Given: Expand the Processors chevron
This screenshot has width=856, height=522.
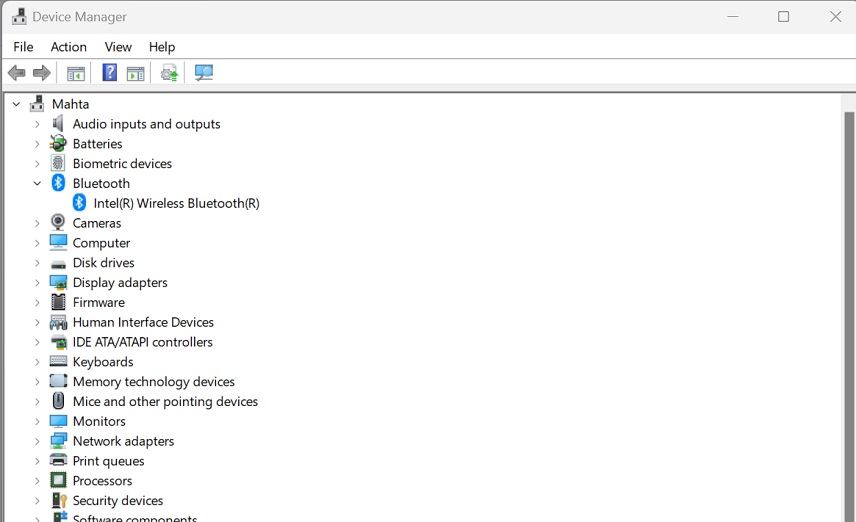Looking at the screenshot, I should coord(37,481).
